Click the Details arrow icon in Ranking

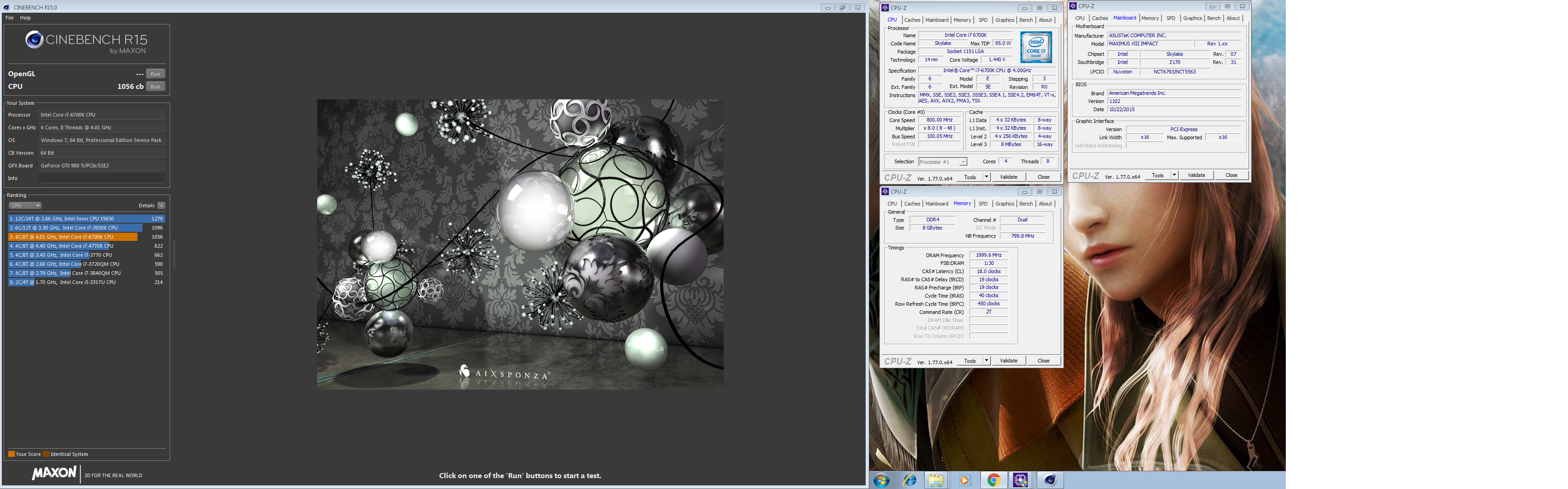point(162,205)
